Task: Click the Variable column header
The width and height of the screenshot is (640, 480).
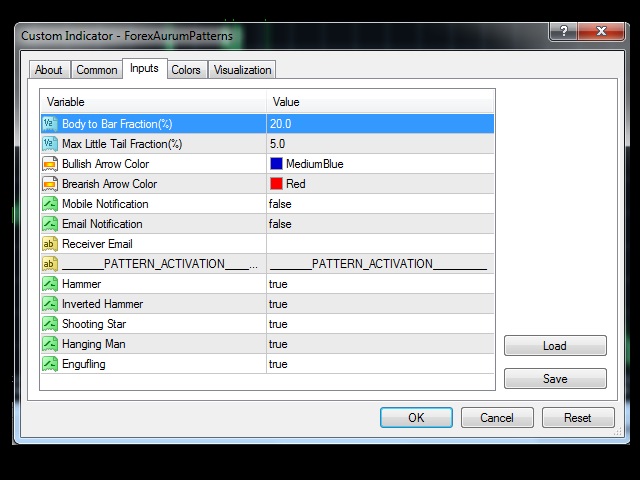Action: point(153,102)
